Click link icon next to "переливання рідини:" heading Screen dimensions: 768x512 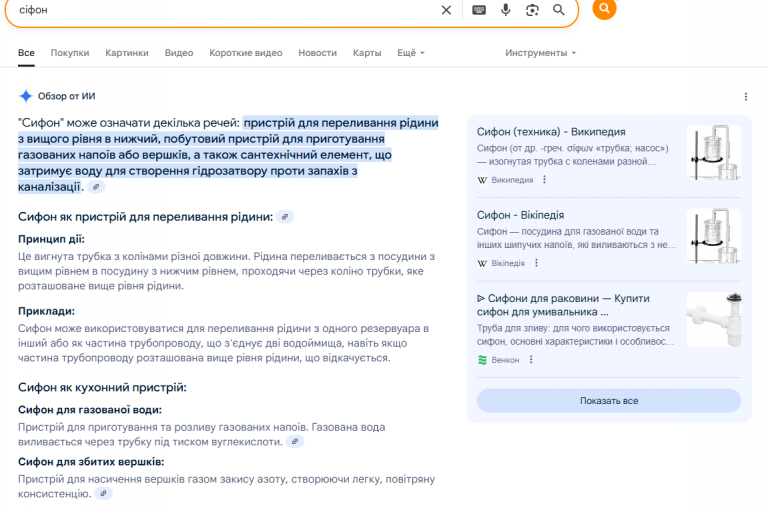tap(285, 217)
